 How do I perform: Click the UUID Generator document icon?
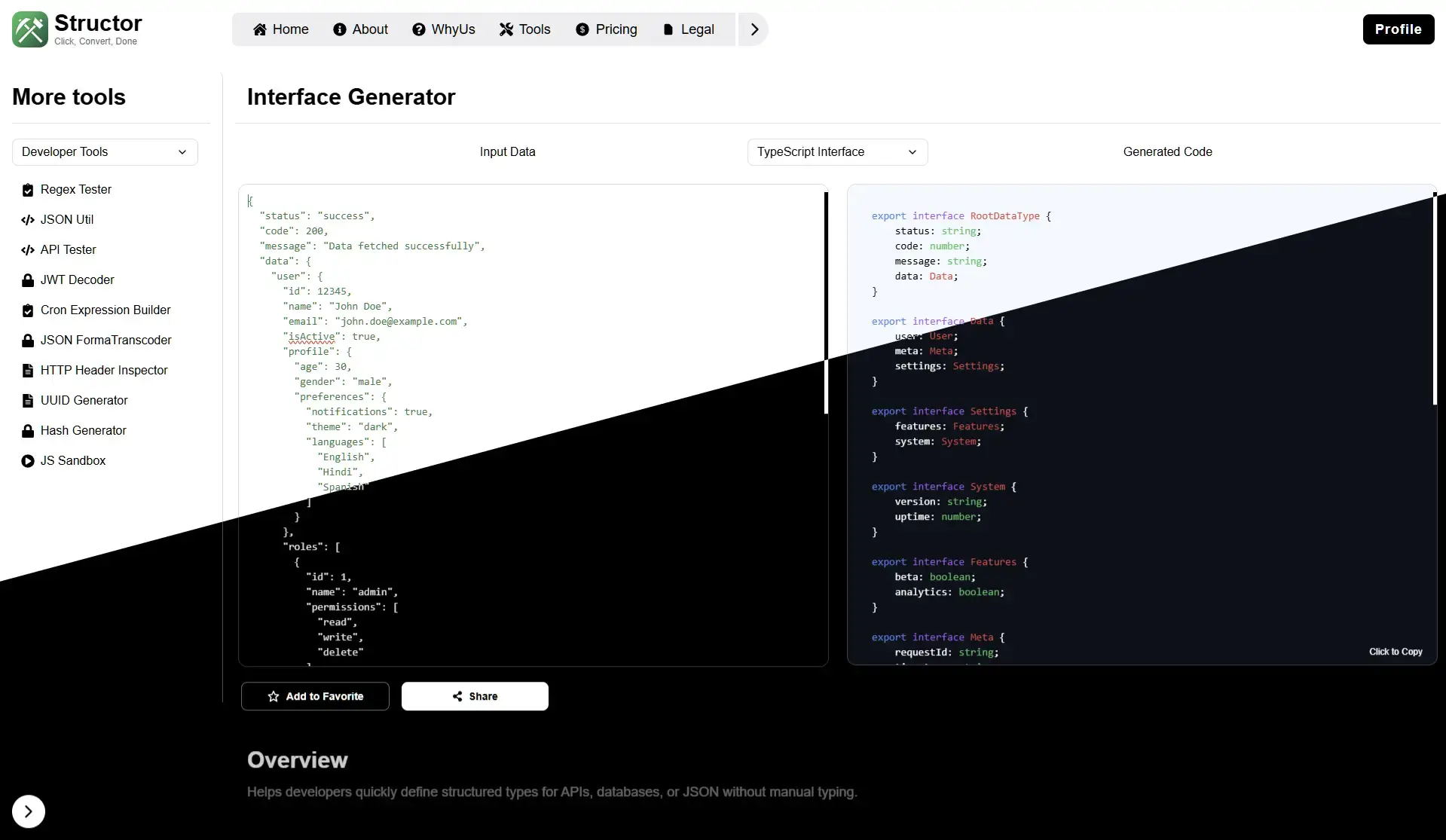click(28, 401)
